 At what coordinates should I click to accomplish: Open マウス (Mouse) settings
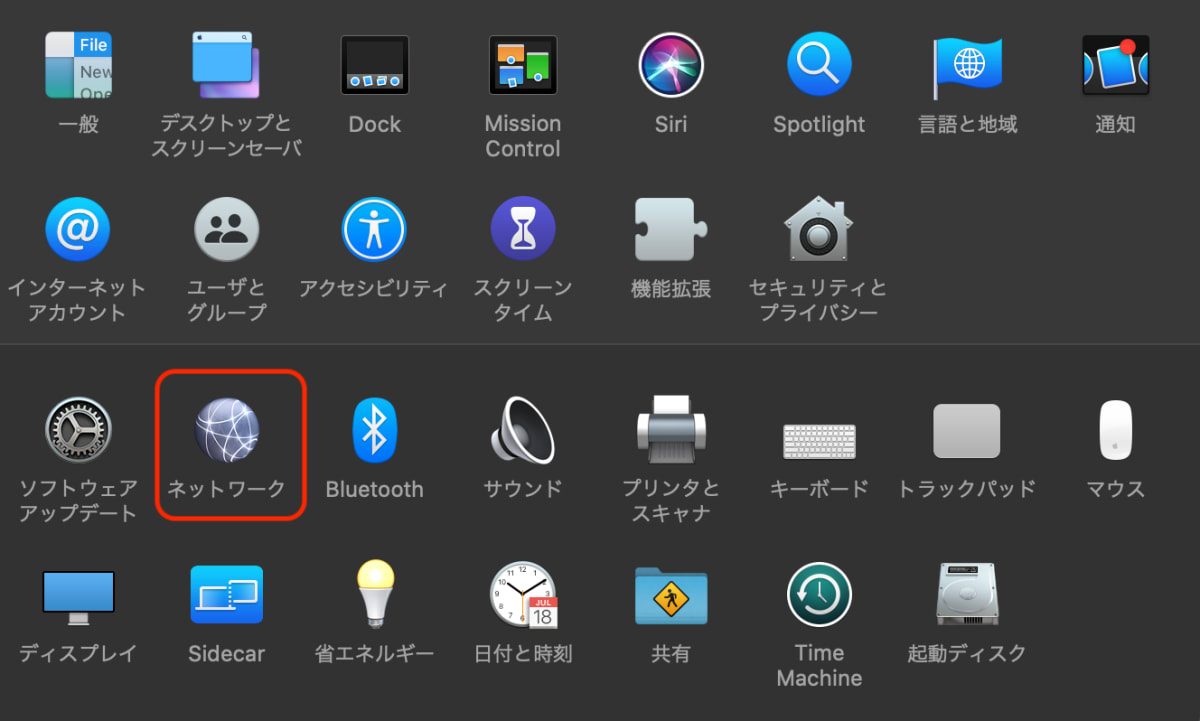pyautogui.click(x=1115, y=430)
